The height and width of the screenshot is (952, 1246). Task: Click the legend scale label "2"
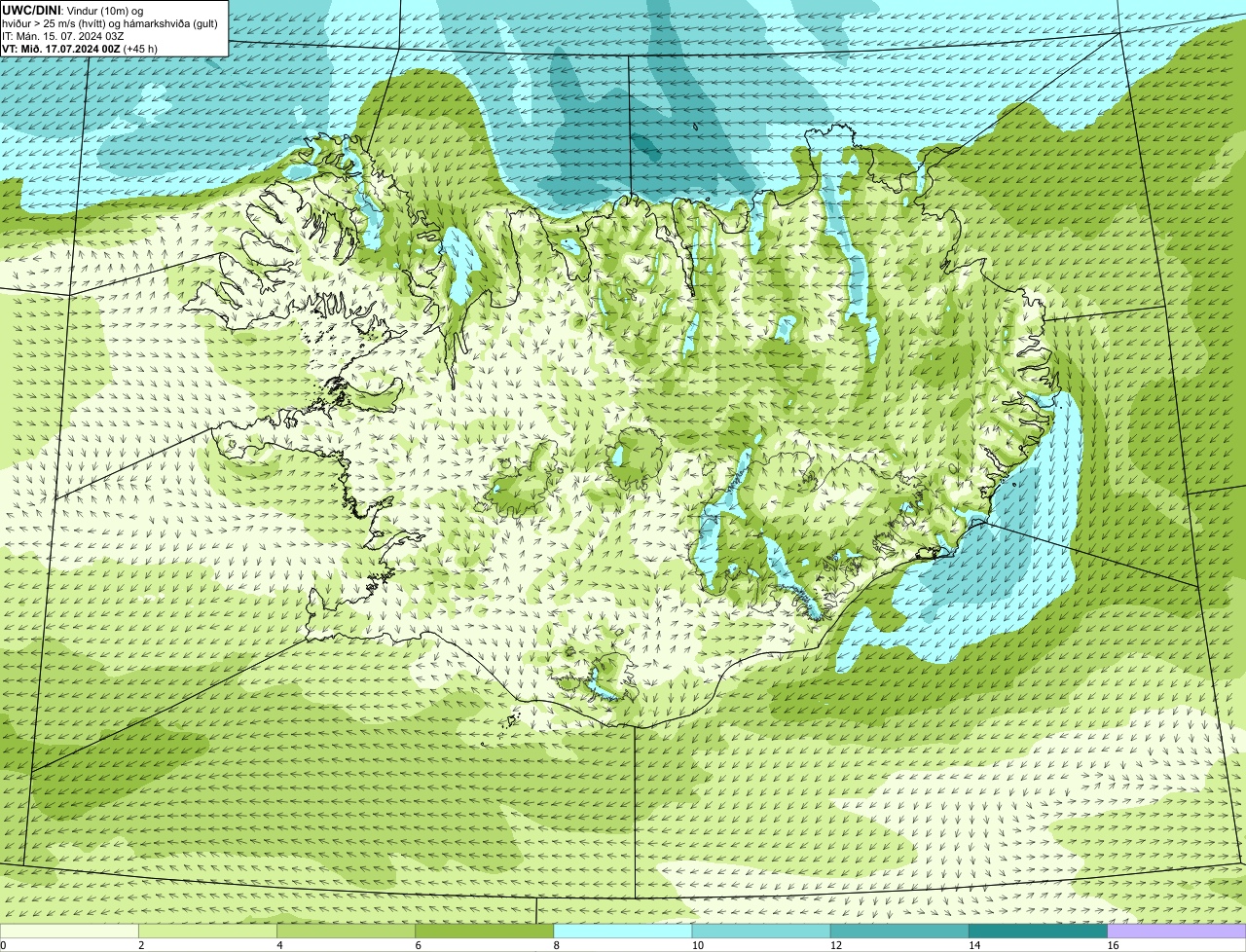point(141,945)
